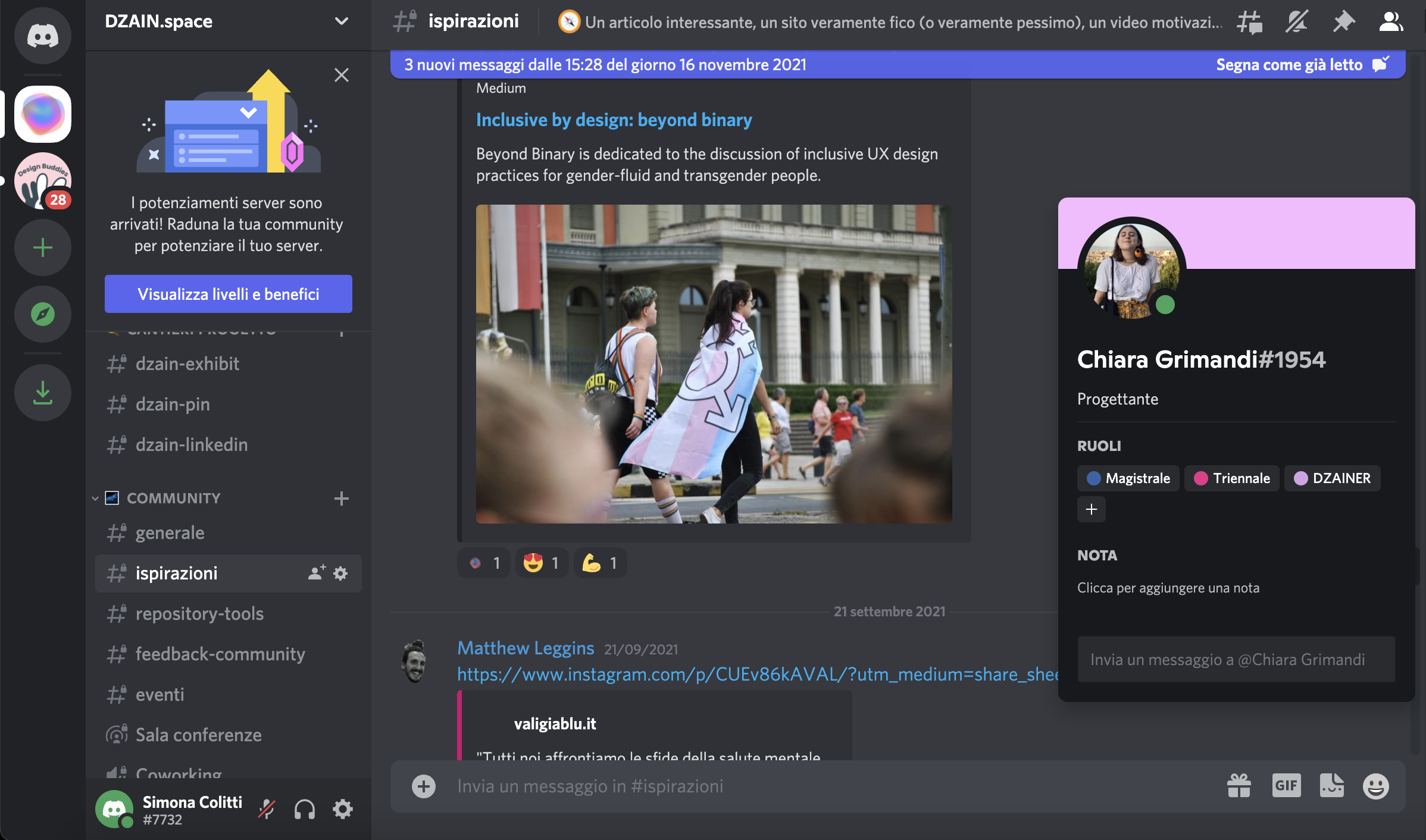
Task: Switch to repository-tools channel
Action: (199, 613)
